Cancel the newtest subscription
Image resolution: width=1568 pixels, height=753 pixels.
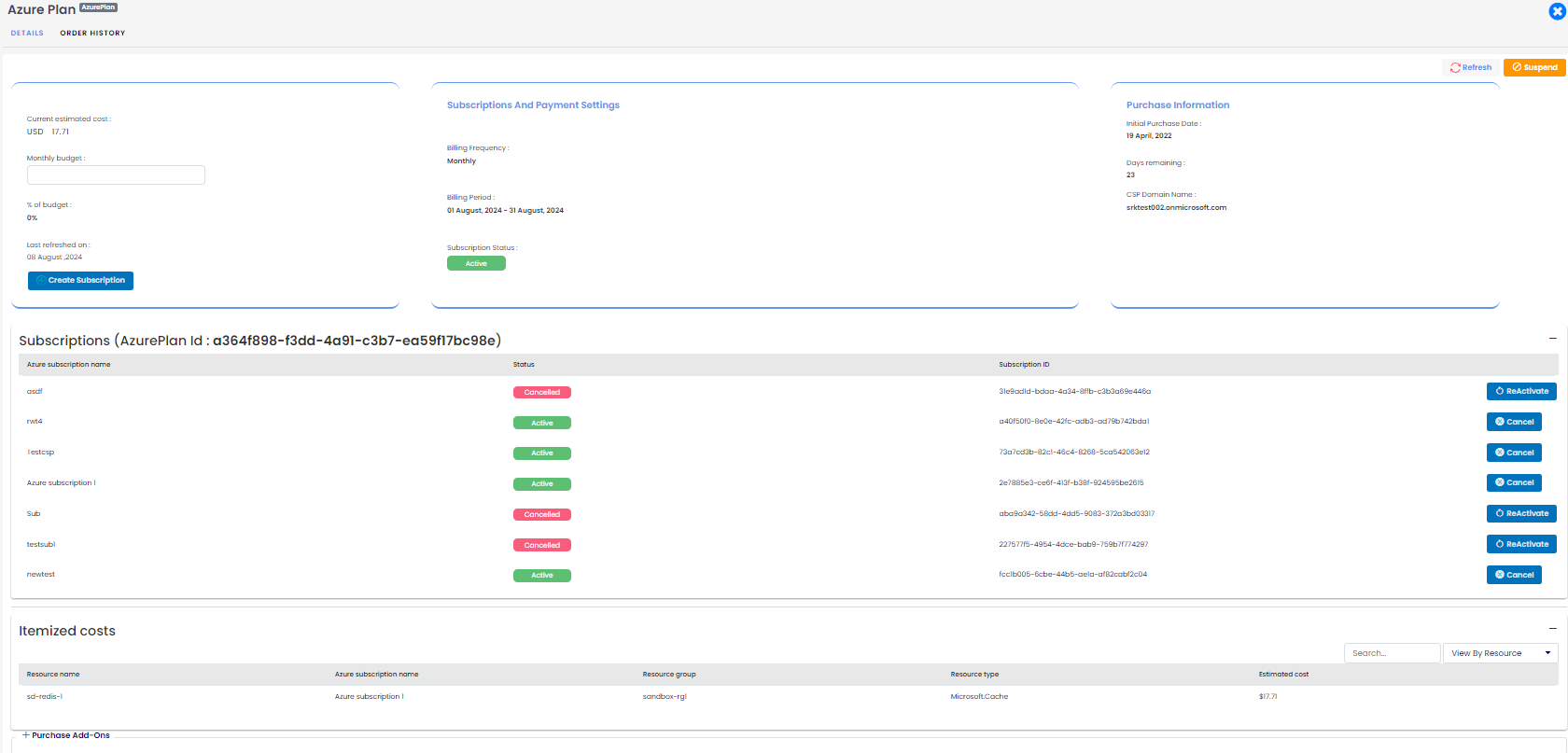[1514, 575]
